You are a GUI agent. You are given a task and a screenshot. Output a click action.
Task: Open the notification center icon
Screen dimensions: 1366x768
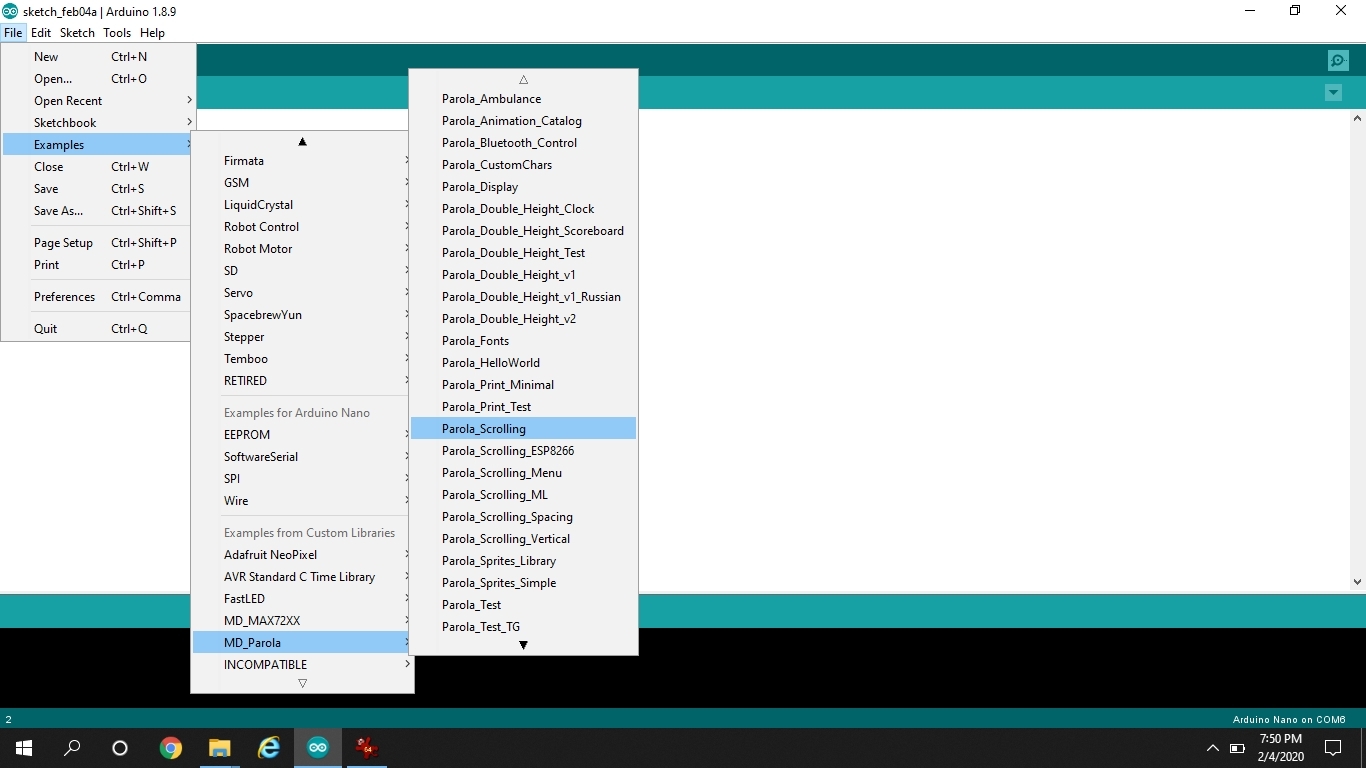1333,747
